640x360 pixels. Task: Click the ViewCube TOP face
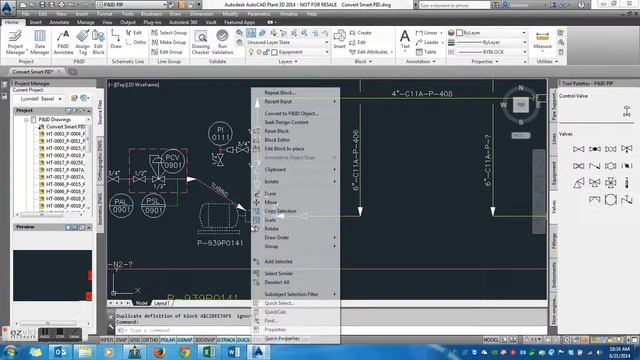coord(521,105)
